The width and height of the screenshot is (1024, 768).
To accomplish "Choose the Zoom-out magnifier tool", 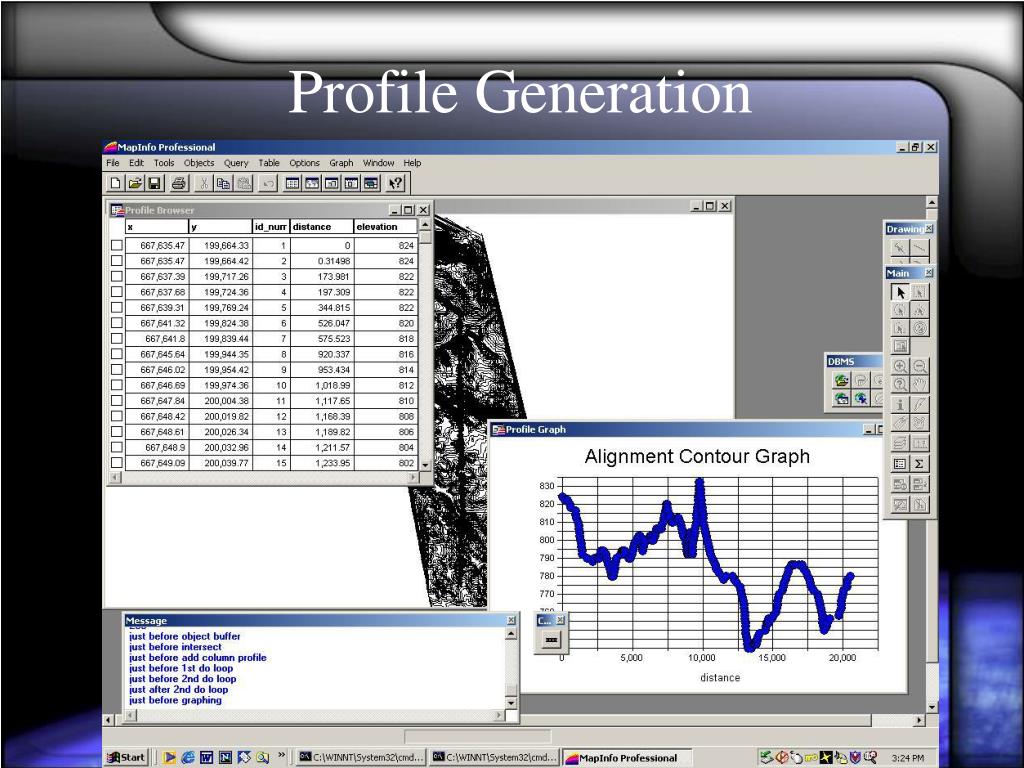I will pyautogui.click(x=920, y=366).
